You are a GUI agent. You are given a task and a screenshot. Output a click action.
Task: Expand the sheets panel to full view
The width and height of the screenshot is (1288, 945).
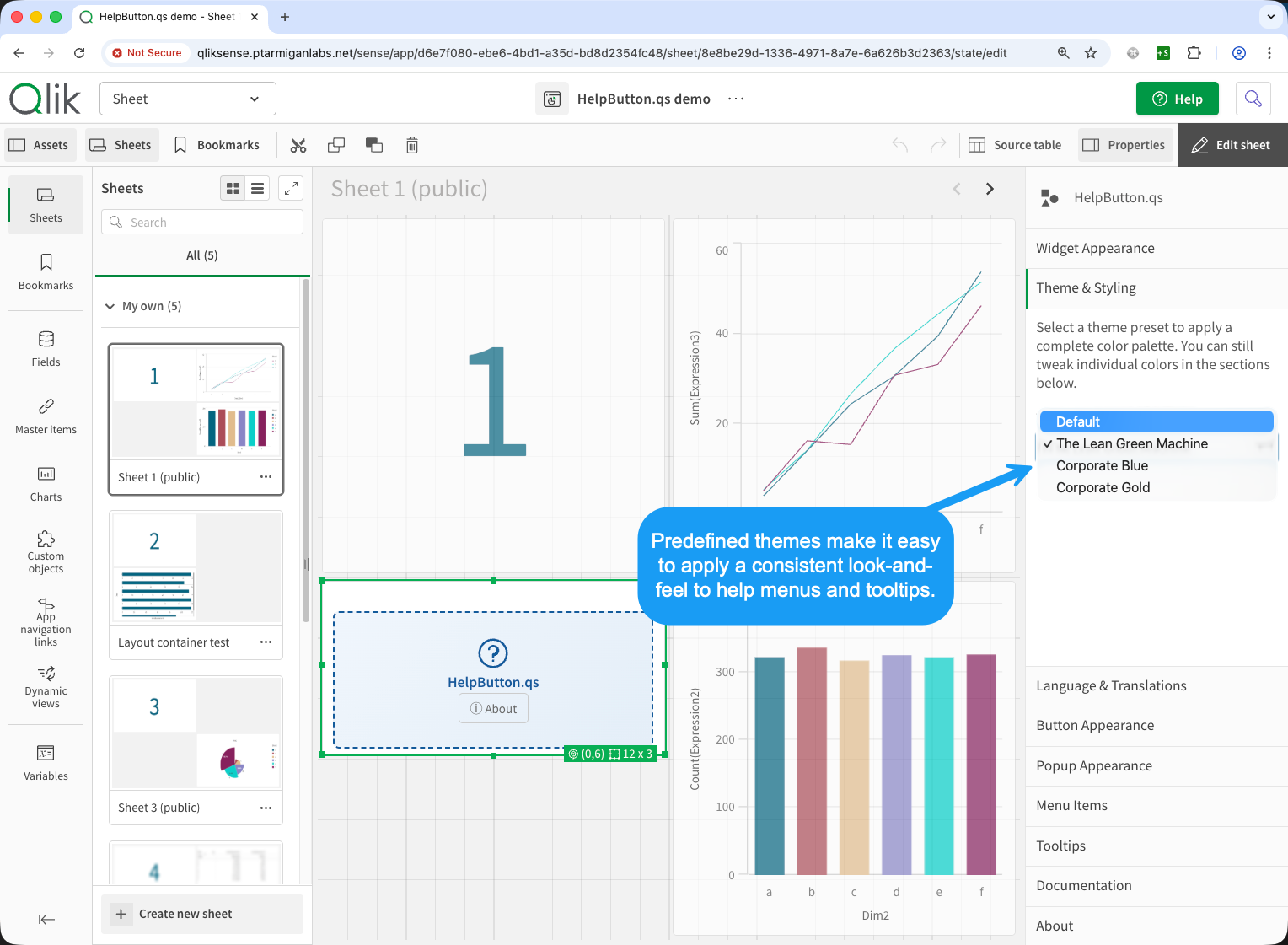click(x=290, y=189)
